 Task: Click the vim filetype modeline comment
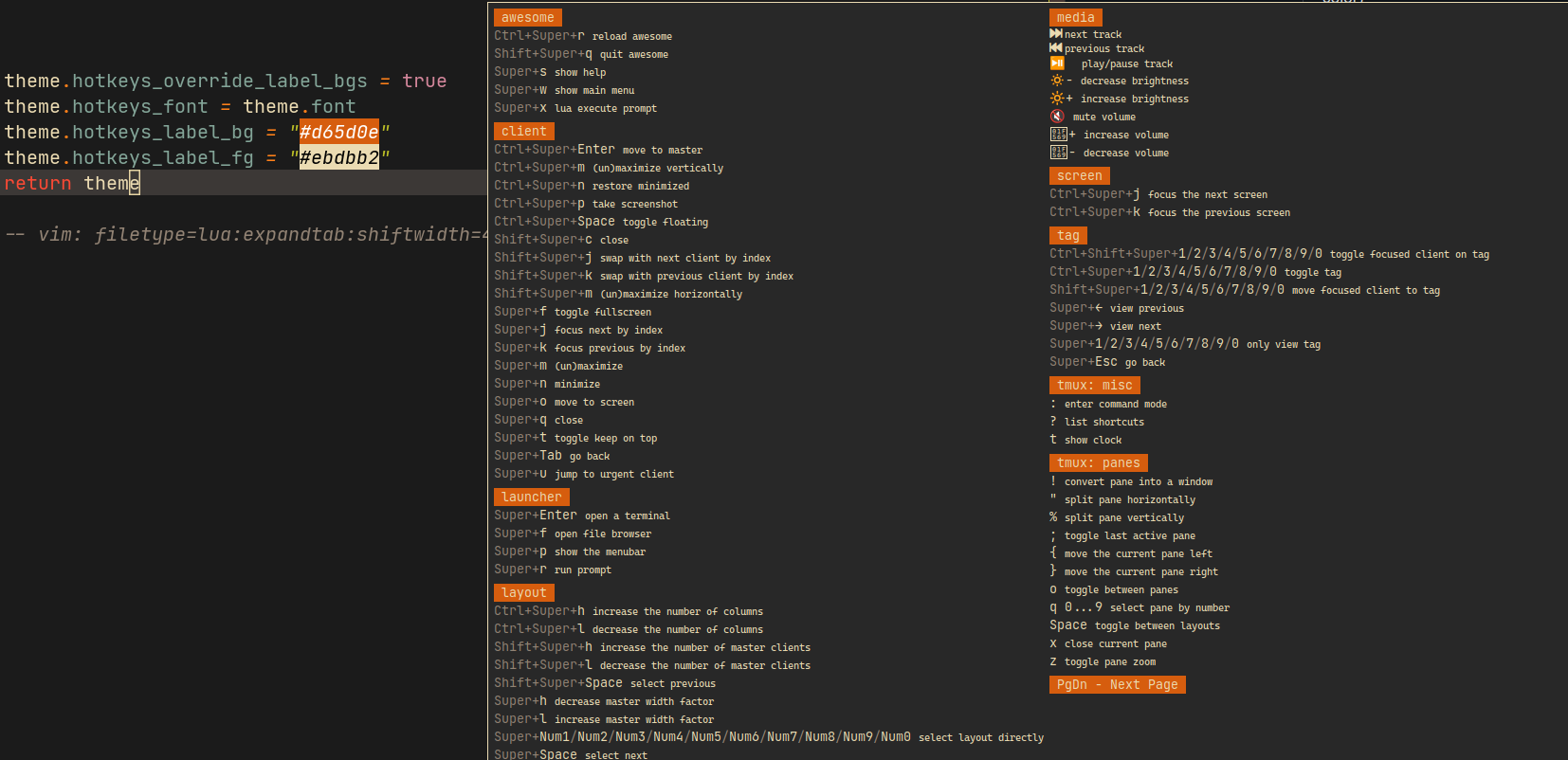point(246,234)
